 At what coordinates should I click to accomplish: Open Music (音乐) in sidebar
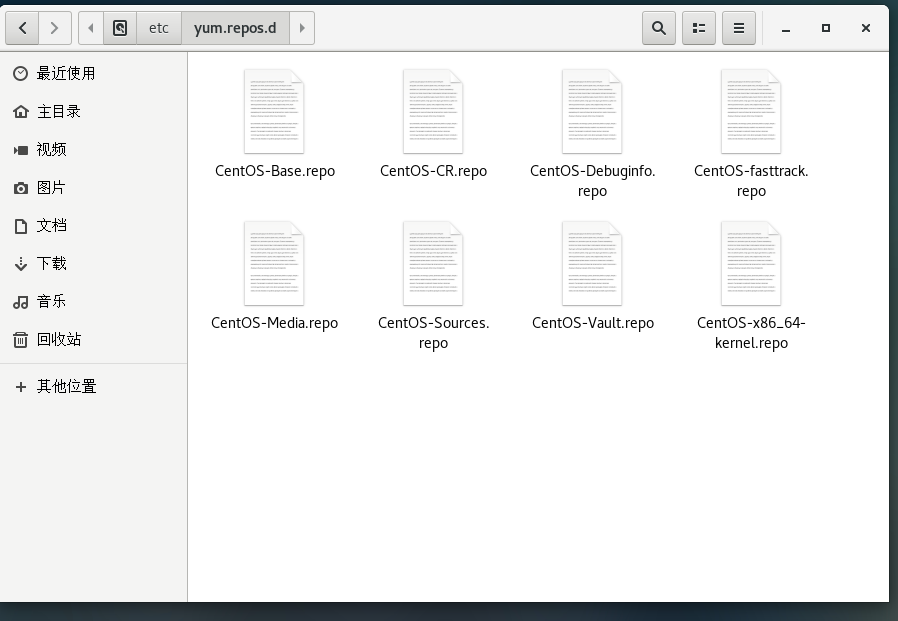[94, 301]
